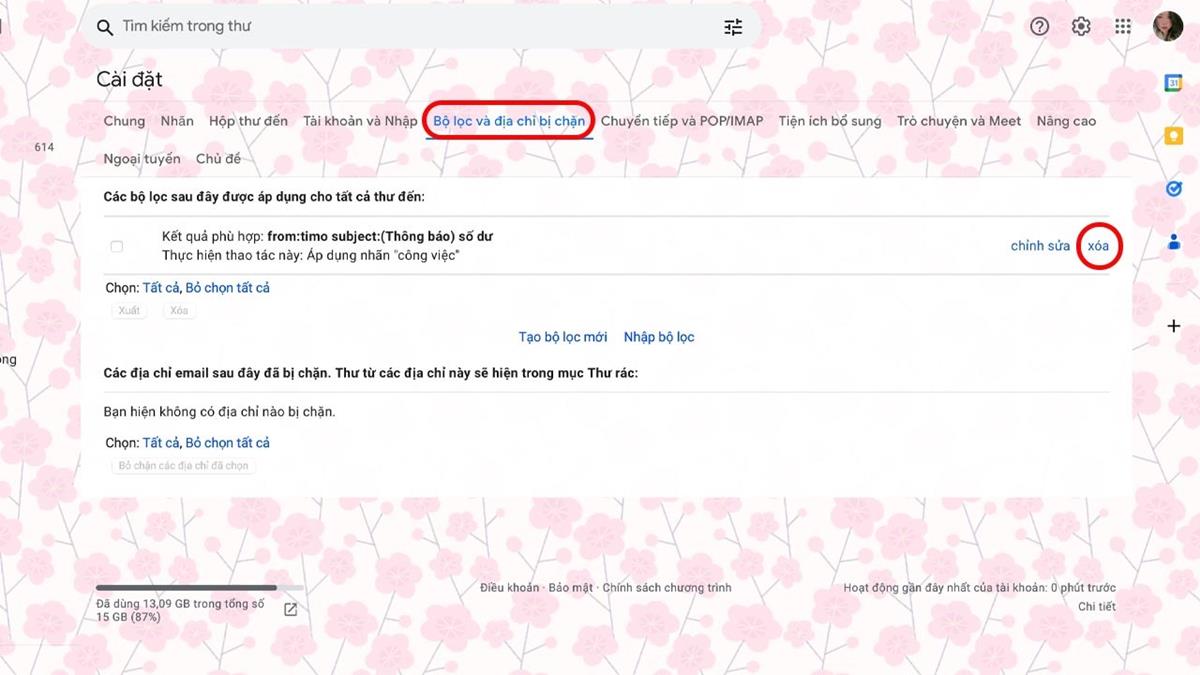
Task: Click the plus icon to get add-ons
Action: pos(1174,326)
